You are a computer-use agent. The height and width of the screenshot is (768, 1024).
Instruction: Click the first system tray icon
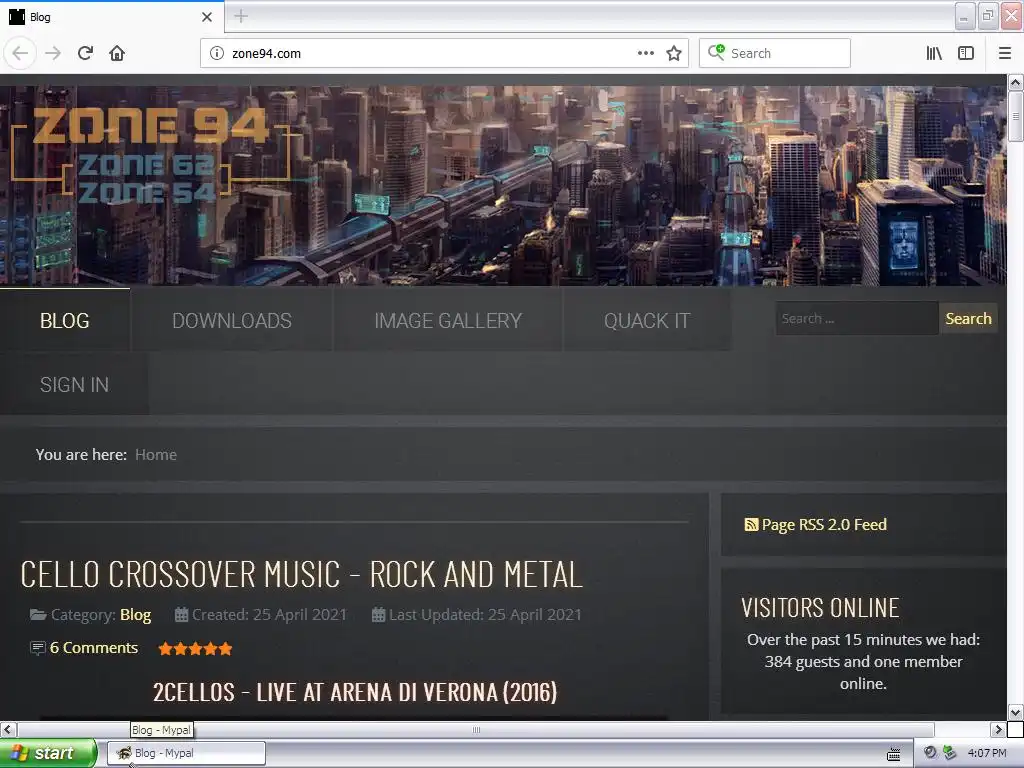930,753
